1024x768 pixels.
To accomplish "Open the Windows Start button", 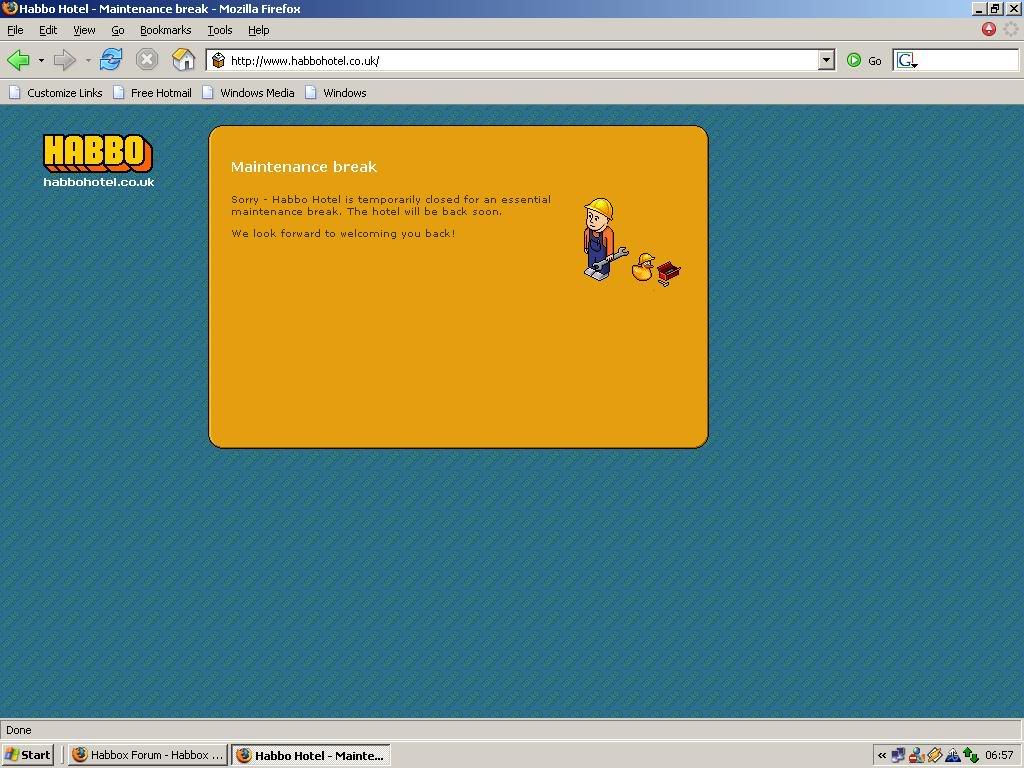I will pyautogui.click(x=27, y=755).
